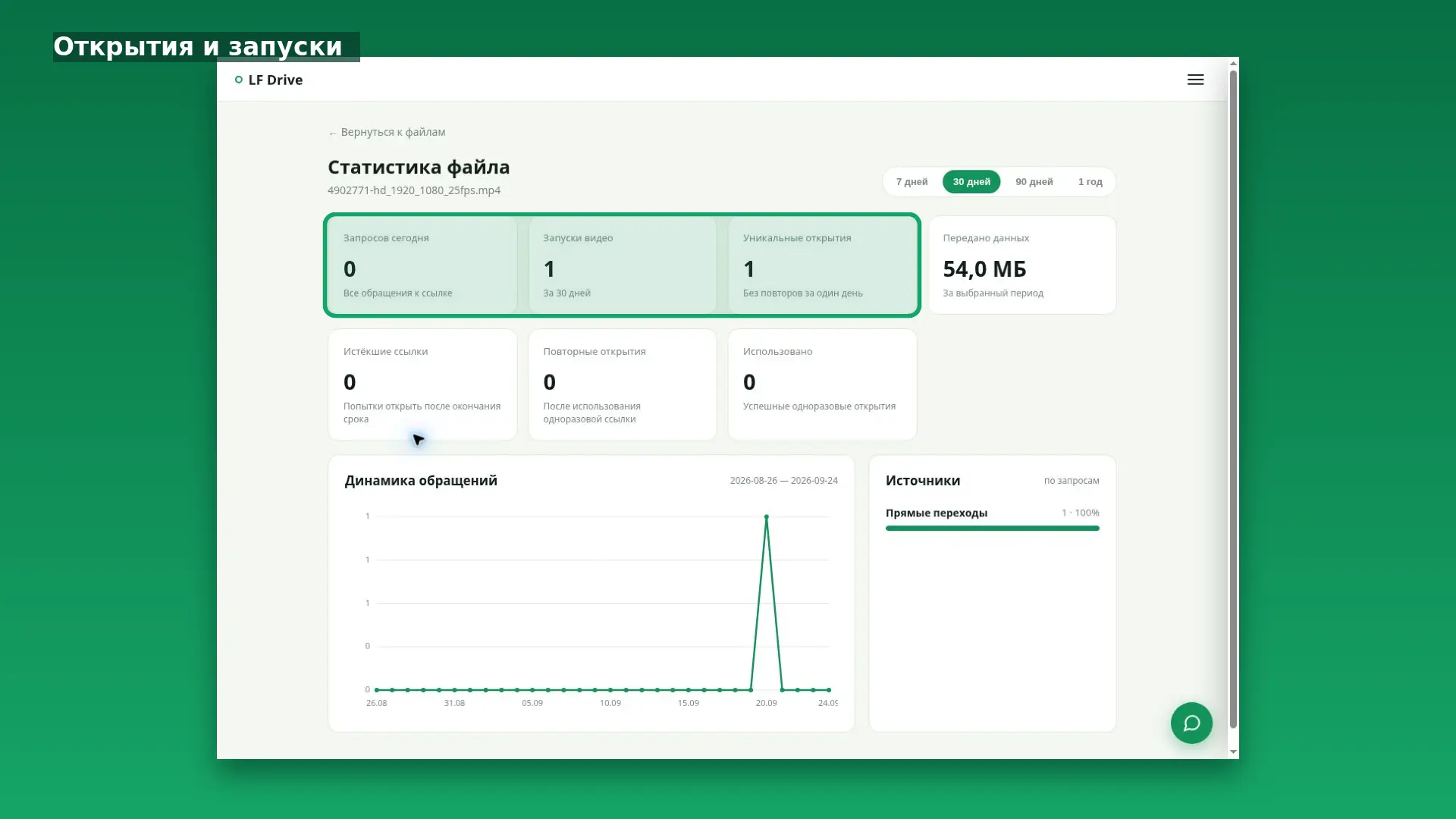This screenshot has width=1456, height=819.
Task: Select the 7 дней period
Action: (912, 182)
